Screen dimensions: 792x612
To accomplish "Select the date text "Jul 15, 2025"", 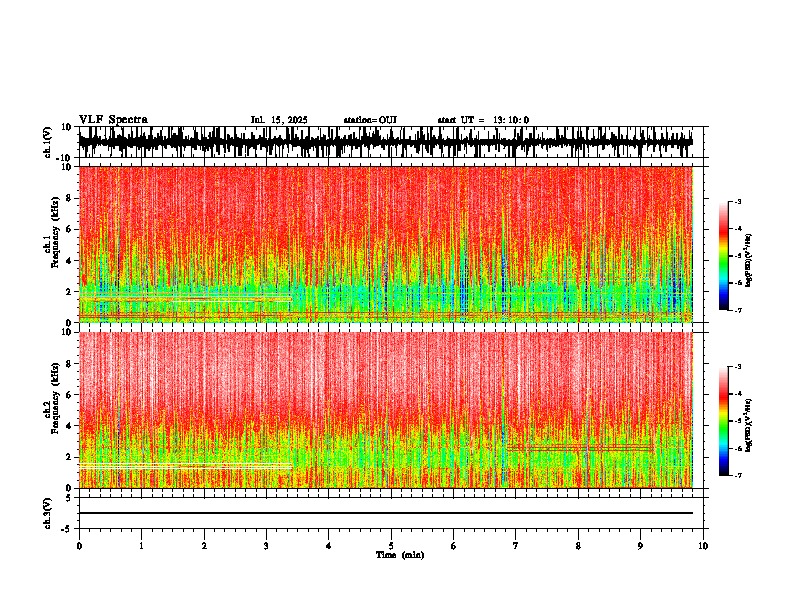I will click(x=279, y=120).
